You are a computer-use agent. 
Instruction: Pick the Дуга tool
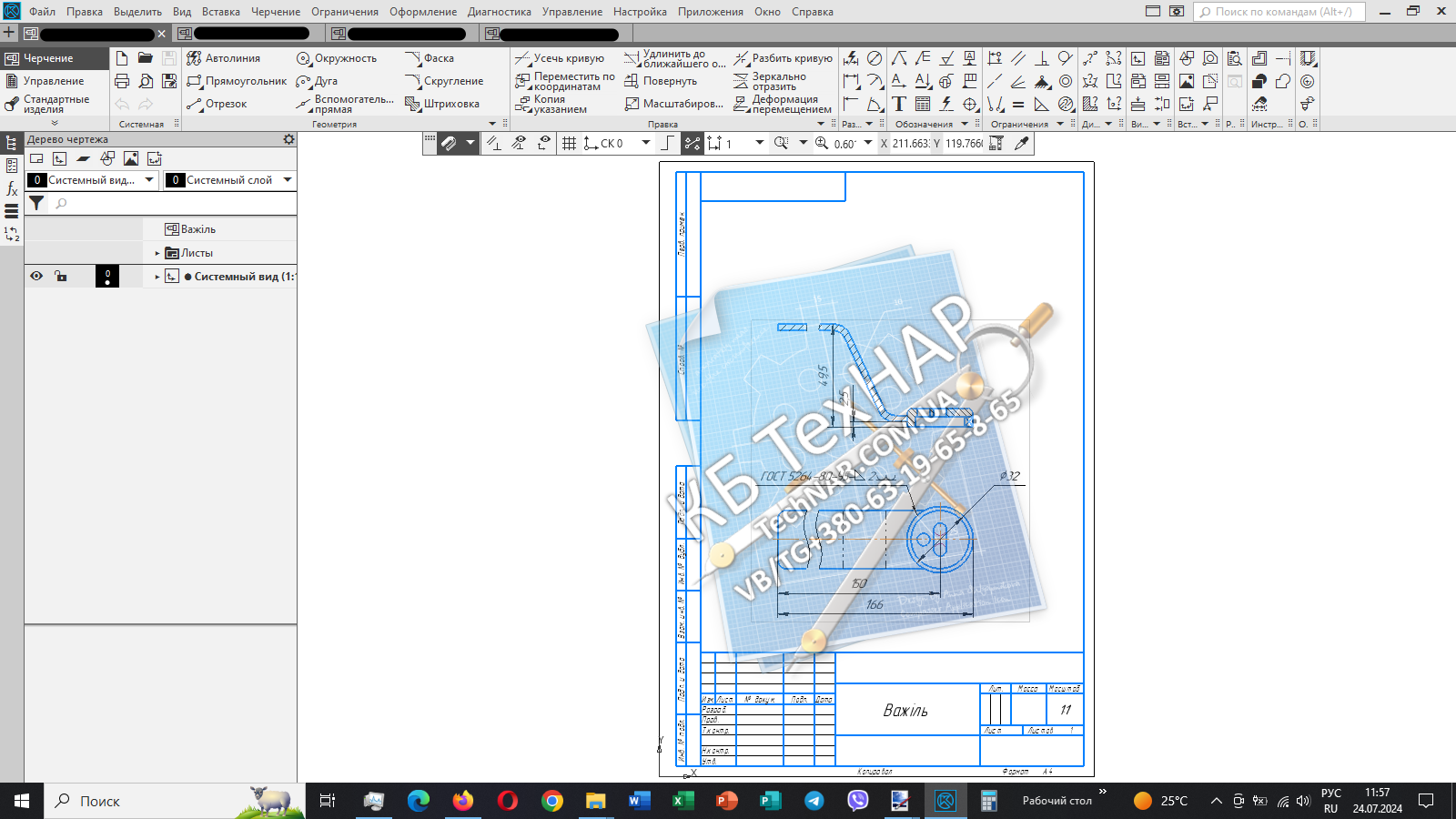[x=317, y=81]
